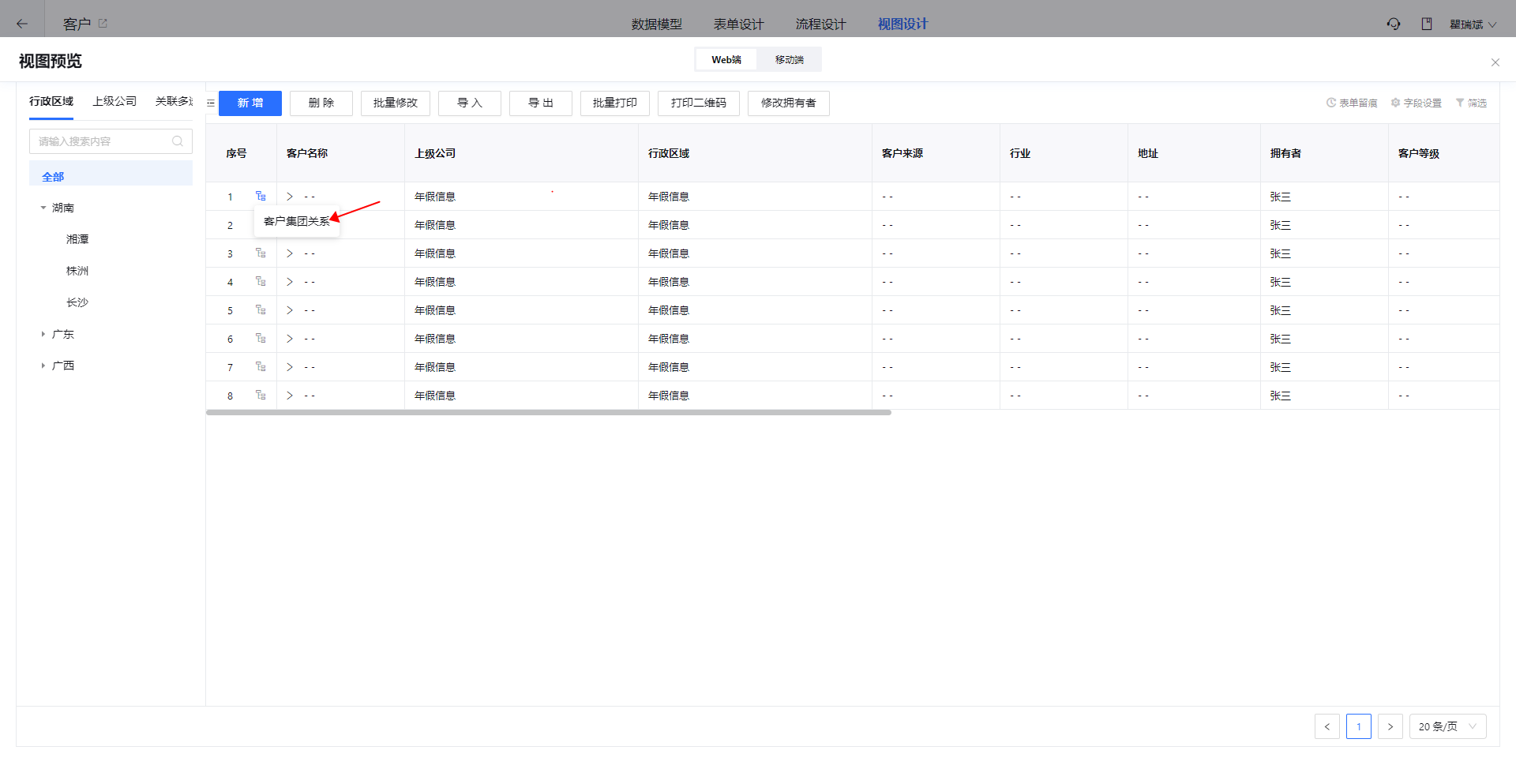This screenshot has width=1516, height=784.
Task: Open user account dropdown in top right
Action: (x=1473, y=24)
